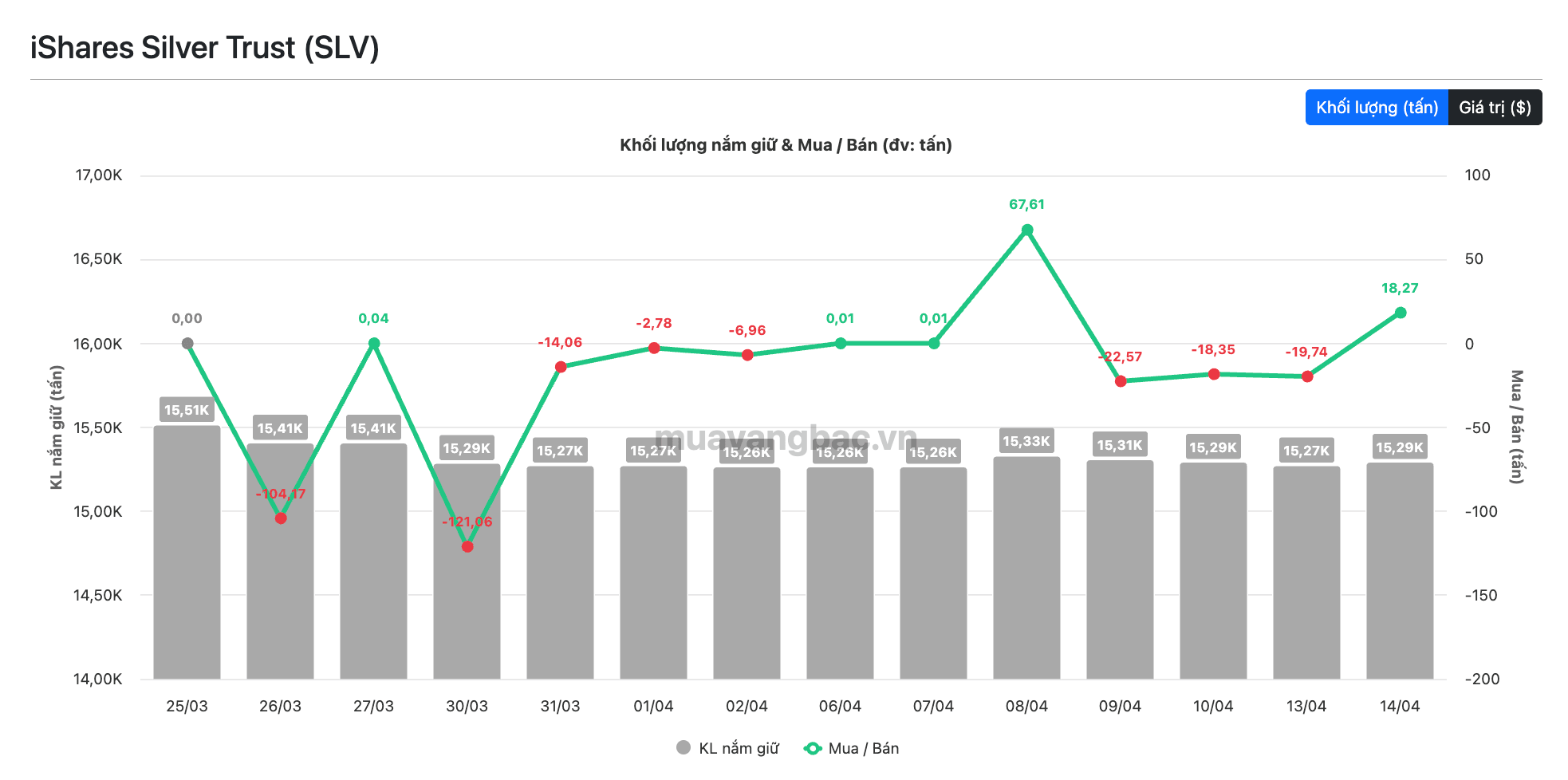Click the gray KL nắm giữ legend circle
This screenshot has width=1568, height=780.
684,747
